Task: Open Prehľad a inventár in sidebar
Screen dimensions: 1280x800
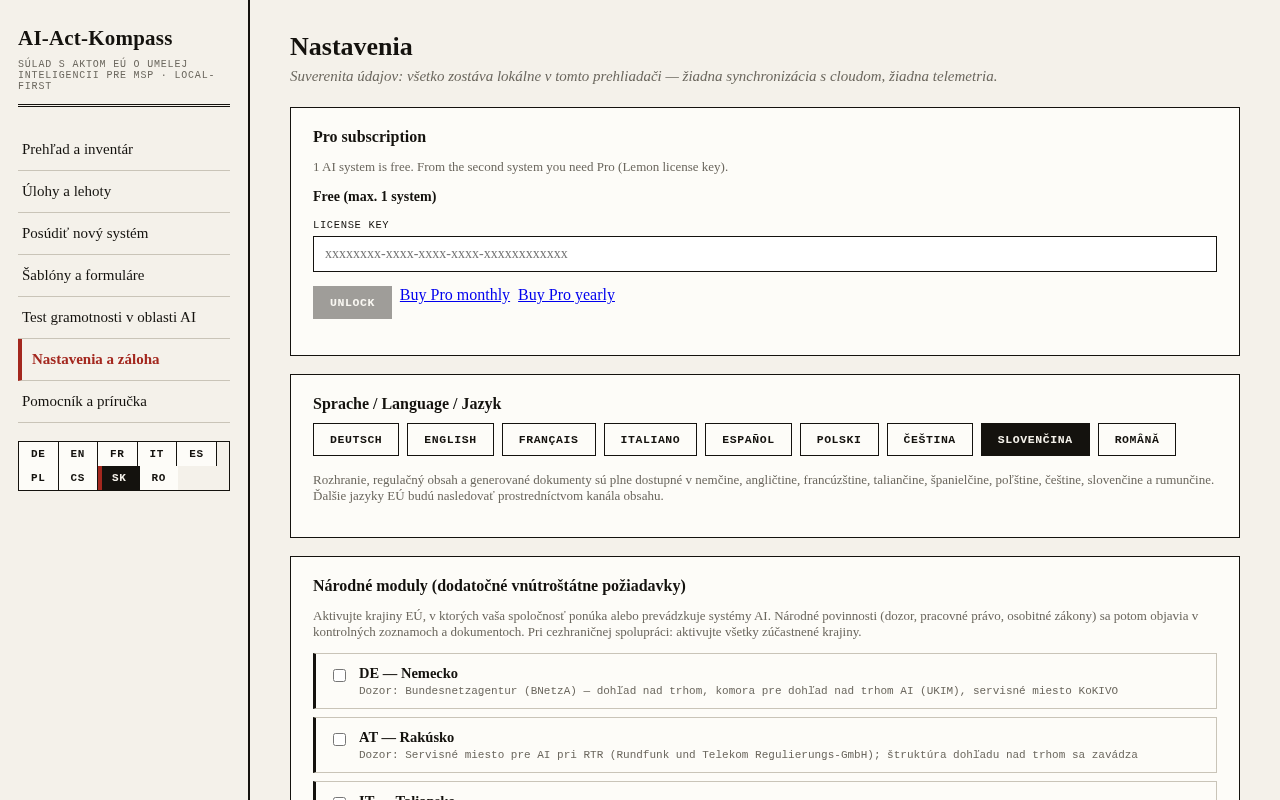Action: pyautogui.click(x=124, y=149)
